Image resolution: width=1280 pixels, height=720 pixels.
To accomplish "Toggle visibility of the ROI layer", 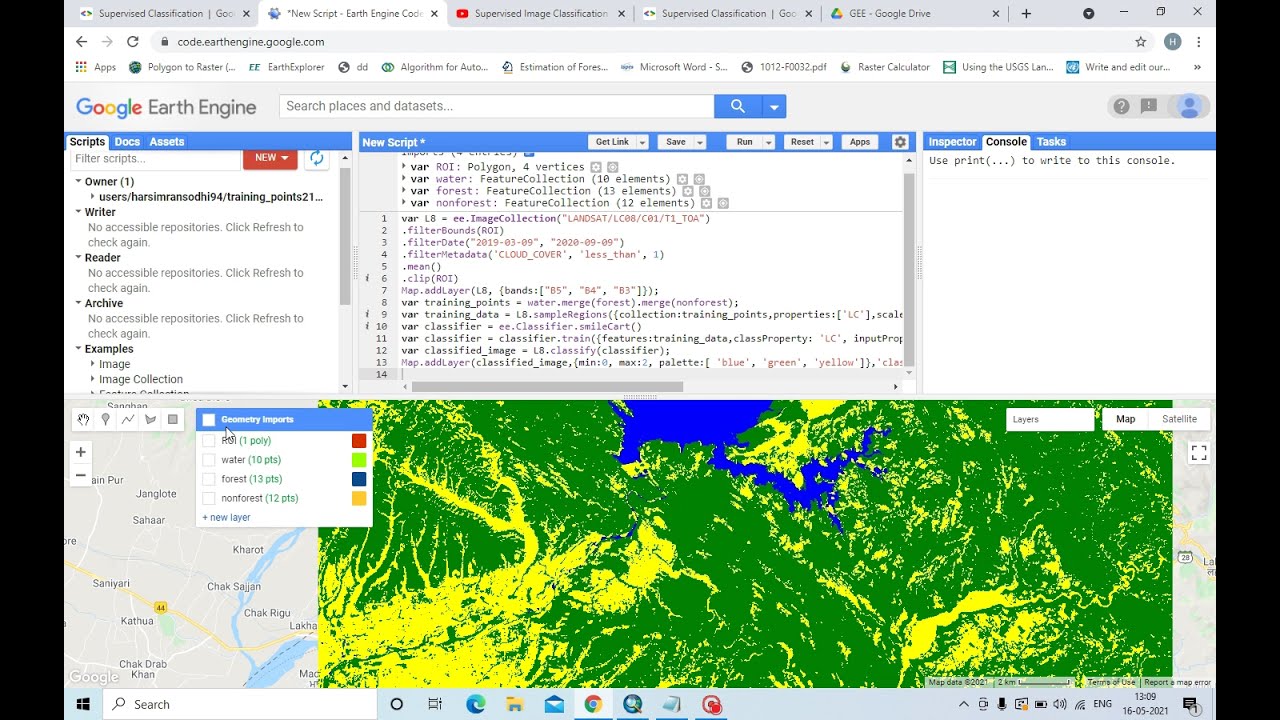I will coord(209,440).
